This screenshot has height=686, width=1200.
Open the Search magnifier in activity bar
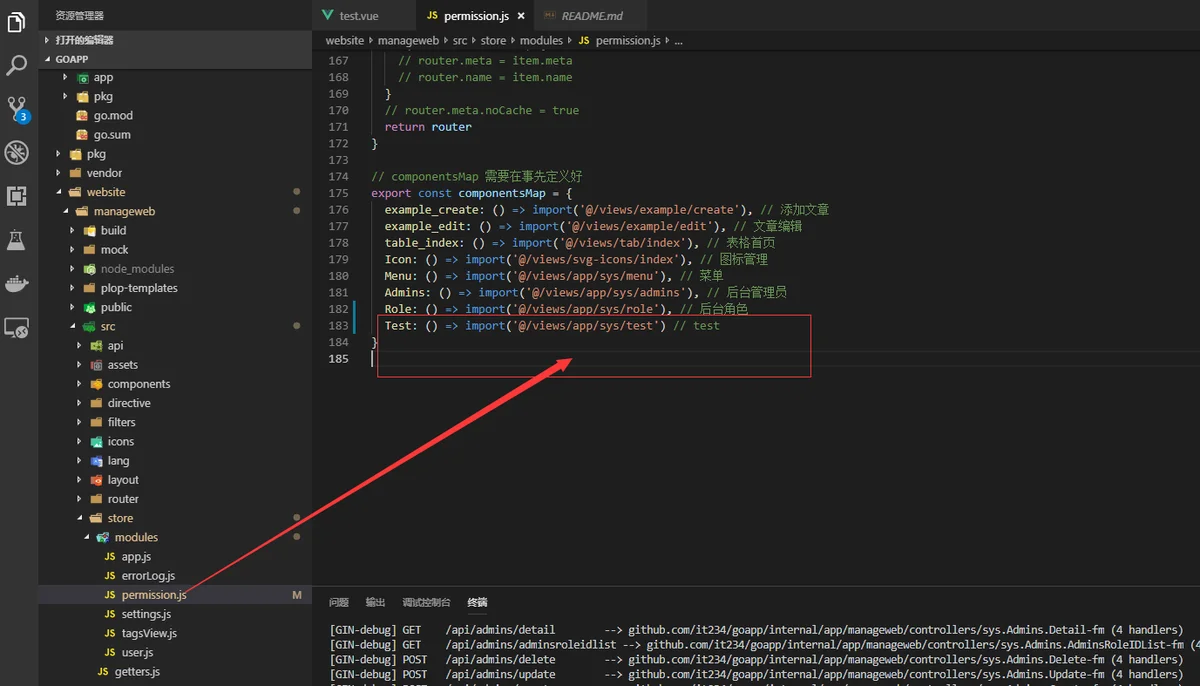(16, 66)
